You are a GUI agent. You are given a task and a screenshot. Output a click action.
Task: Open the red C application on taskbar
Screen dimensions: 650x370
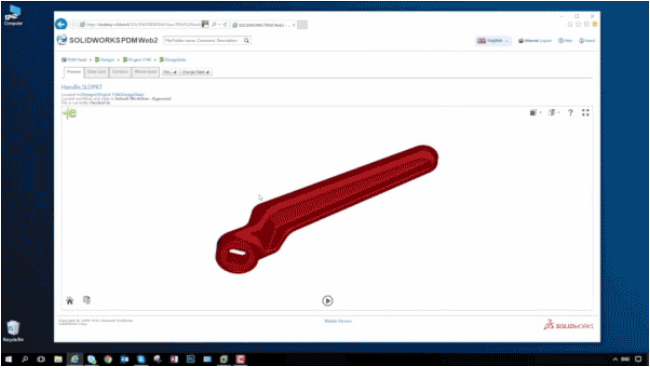(240, 359)
